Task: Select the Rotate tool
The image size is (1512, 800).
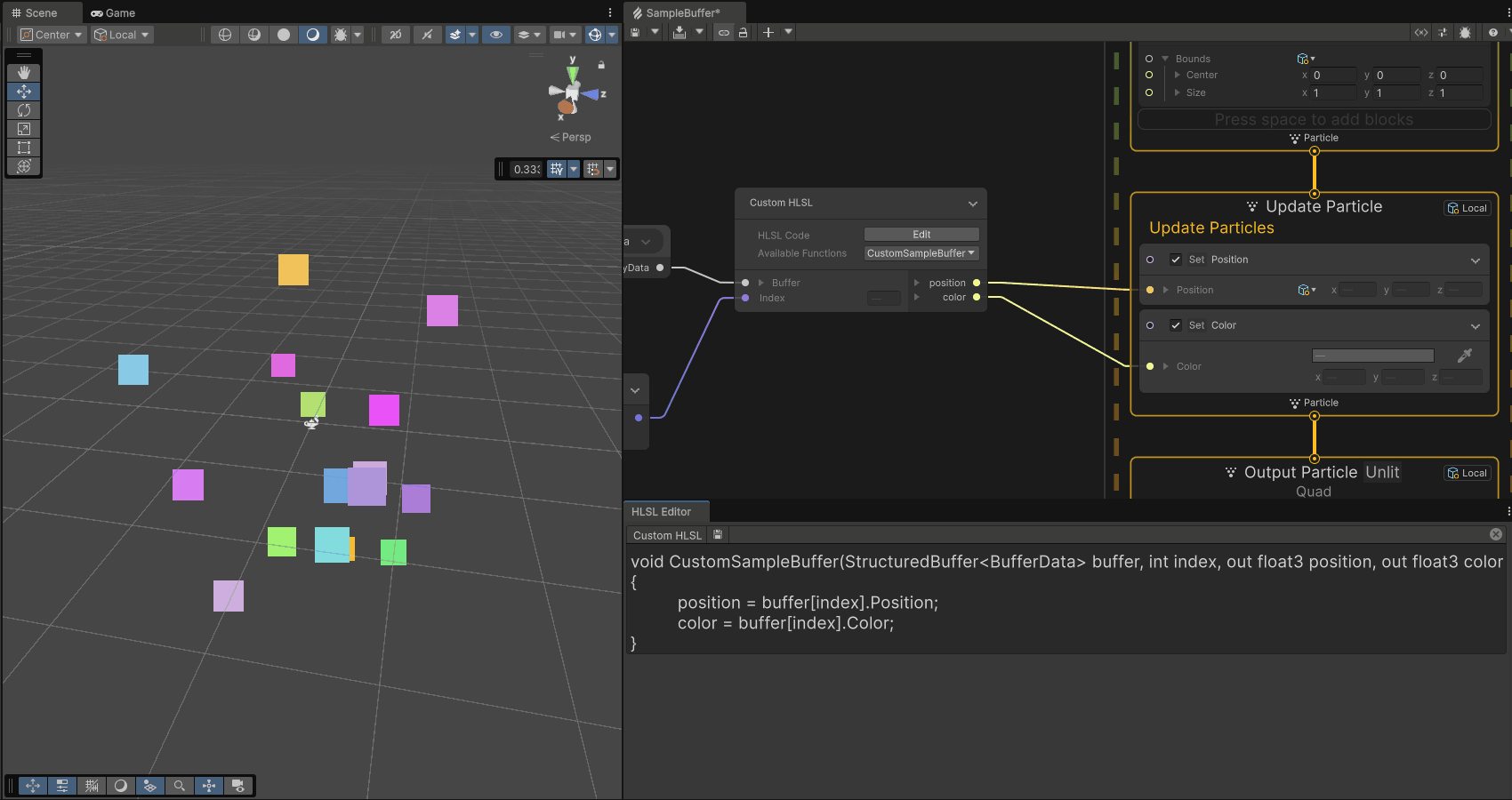Action: [x=24, y=109]
